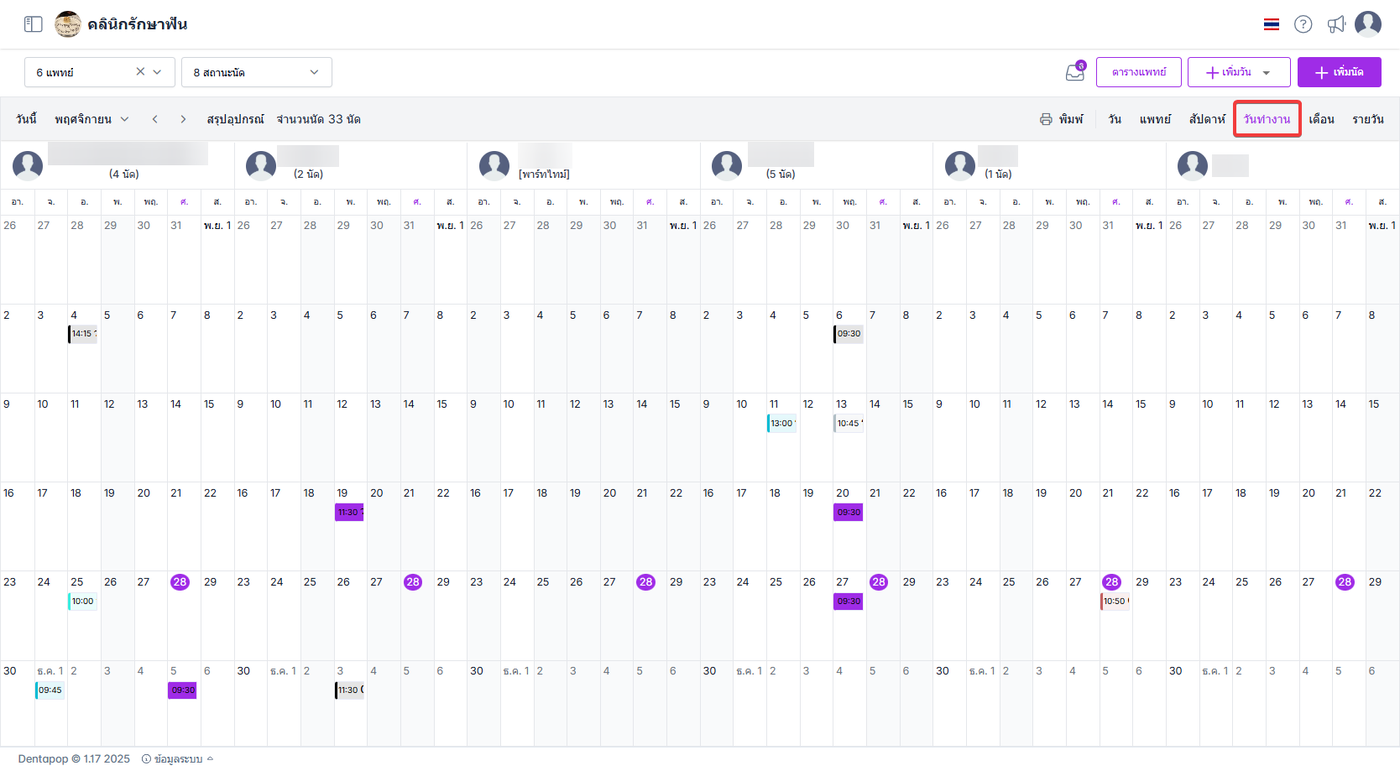Go to next month arrow
Image resolution: width=1400 pixels, height=771 pixels.
point(183,119)
